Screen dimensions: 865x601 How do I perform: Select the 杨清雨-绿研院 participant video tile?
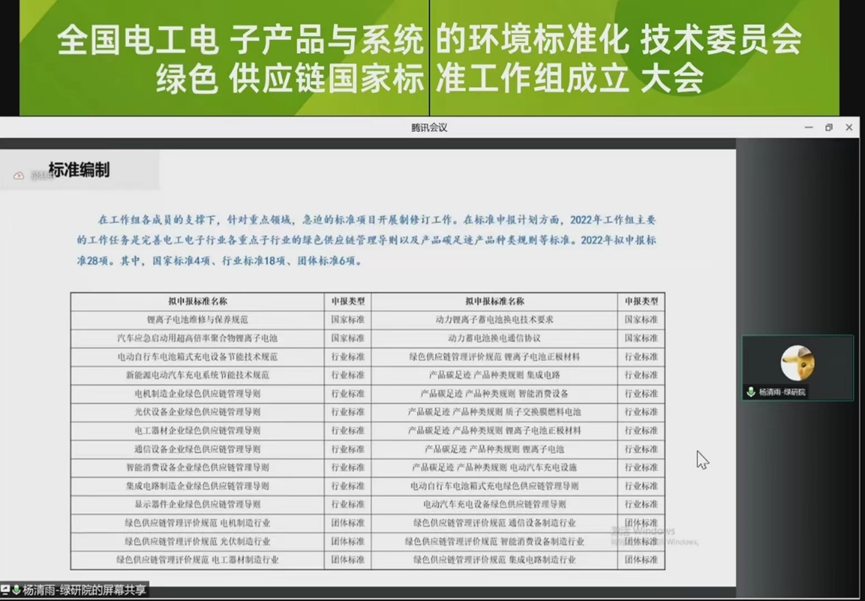coord(797,367)
